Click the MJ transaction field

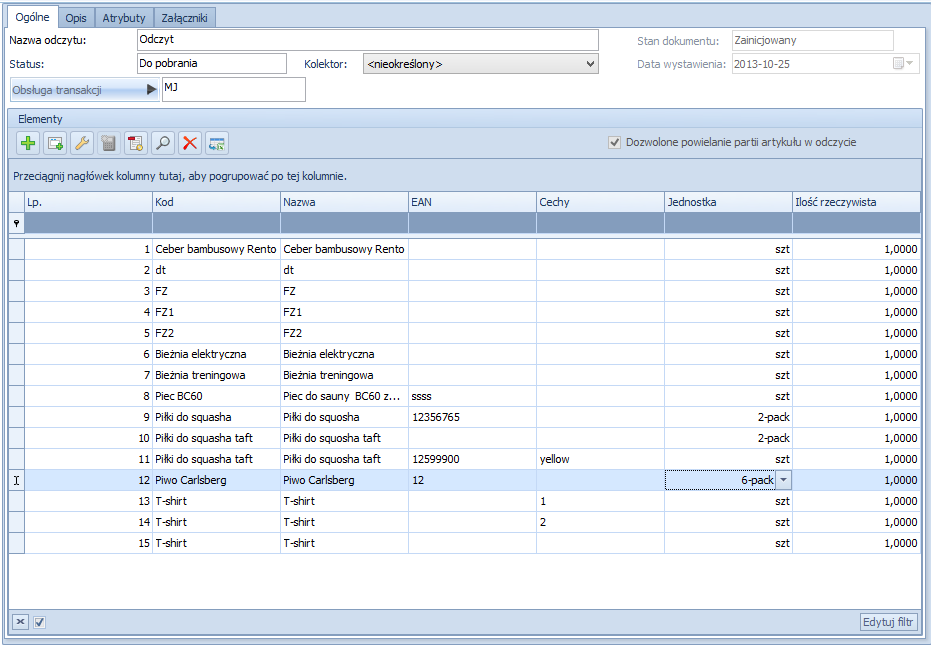(x=233, y=90)
